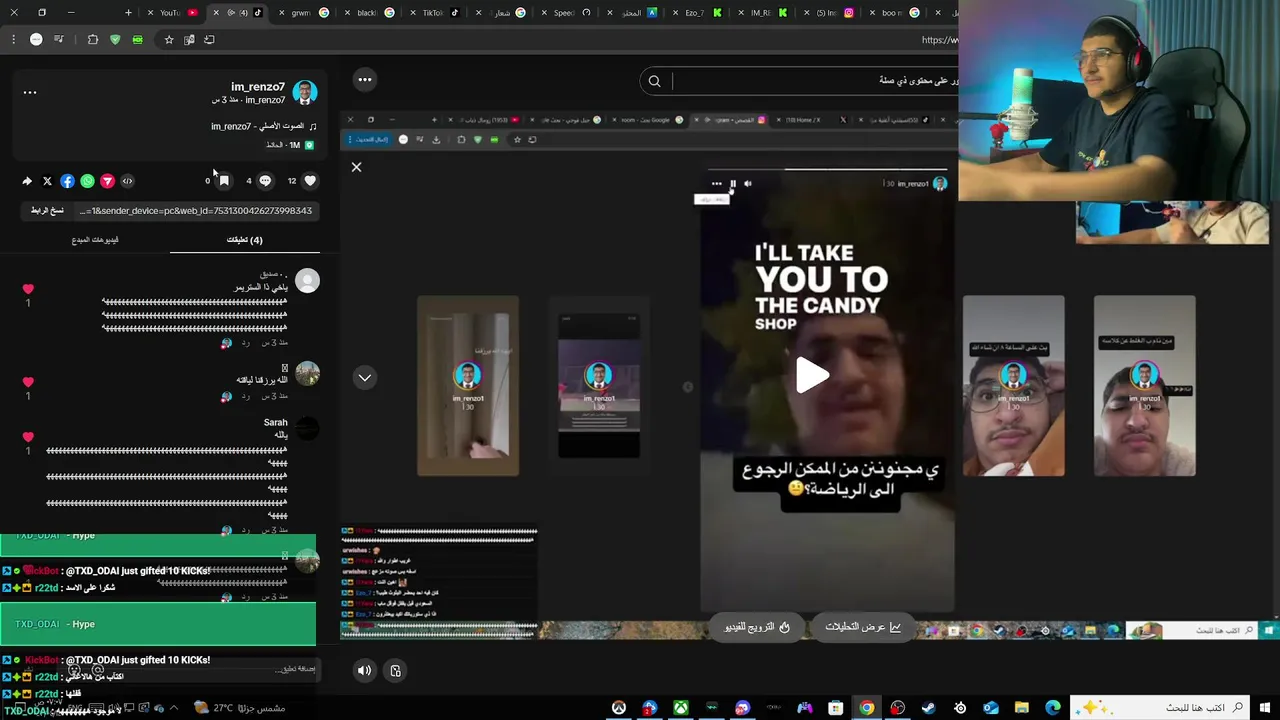Open comments via speech bubble icon showing 4
Viewport: 1280px width, 720px height.
[265, 181]
